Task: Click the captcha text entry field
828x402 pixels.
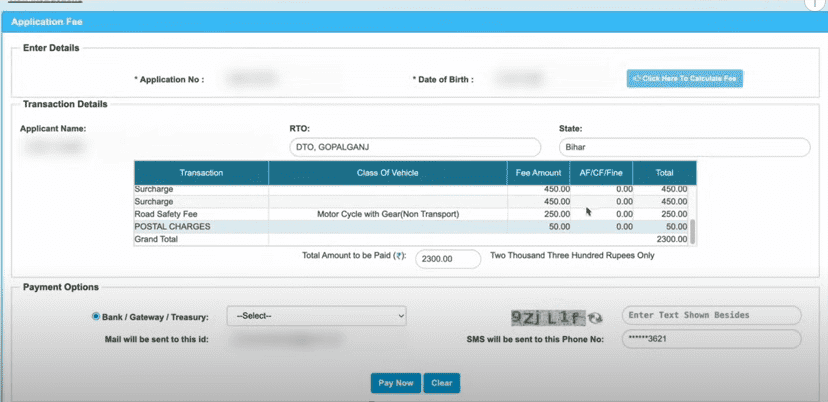Action: click(x=711, y=316)
